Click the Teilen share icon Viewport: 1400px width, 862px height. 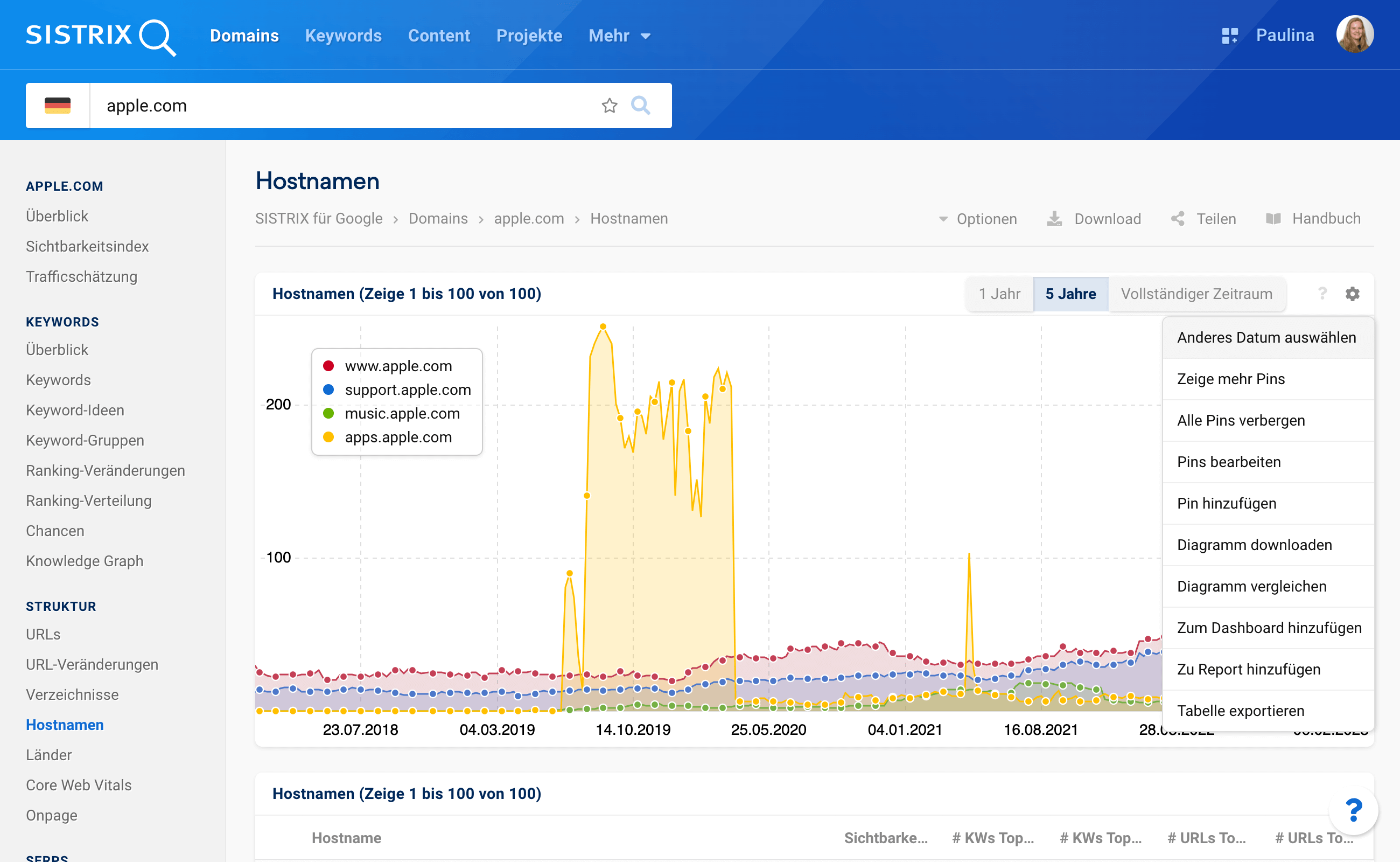pos(1177,219)
